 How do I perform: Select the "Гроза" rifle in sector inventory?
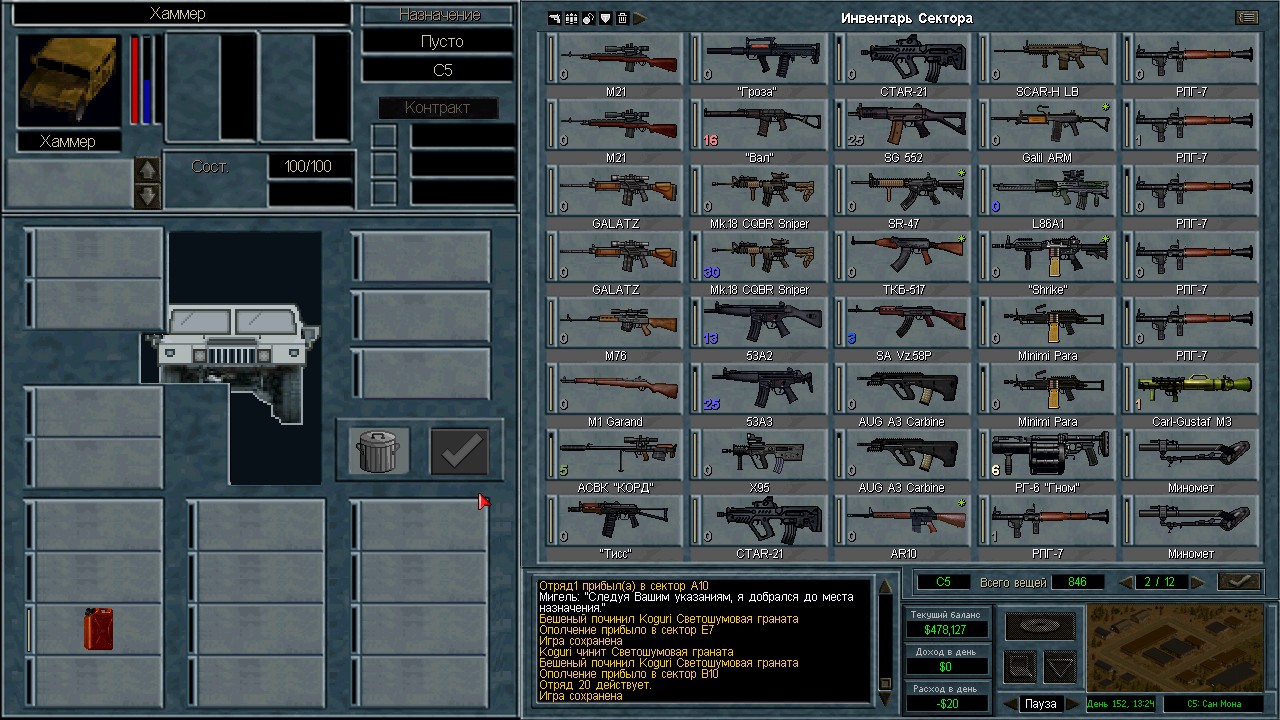click(x=763, y=59)
